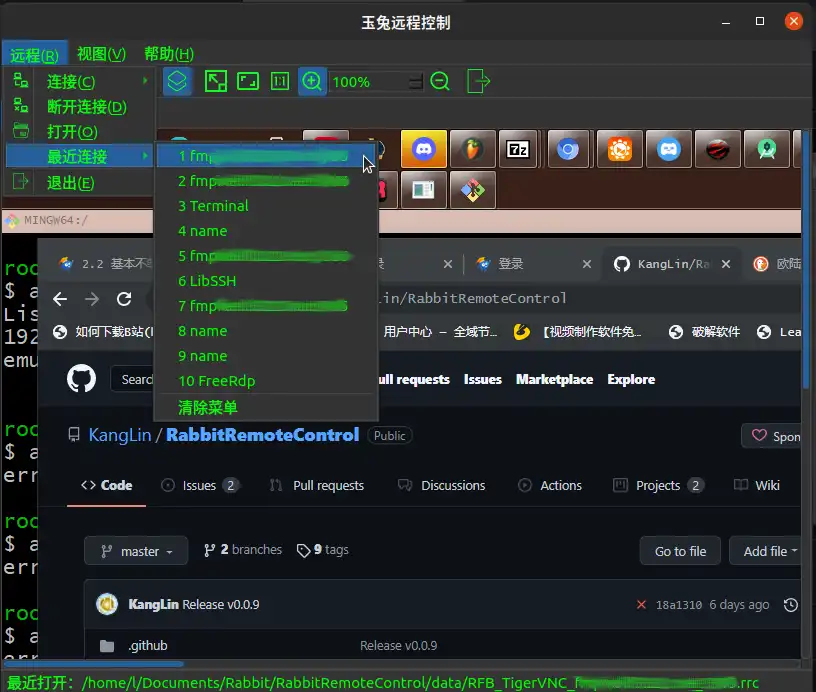Click the layers icon in toolbar
This screenshot has width=816, height=692.
coord(177,82)
